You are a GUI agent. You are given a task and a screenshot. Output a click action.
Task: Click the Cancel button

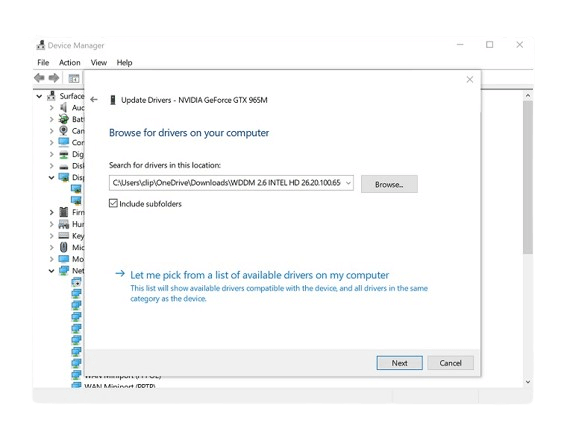(x=450, y=363)
